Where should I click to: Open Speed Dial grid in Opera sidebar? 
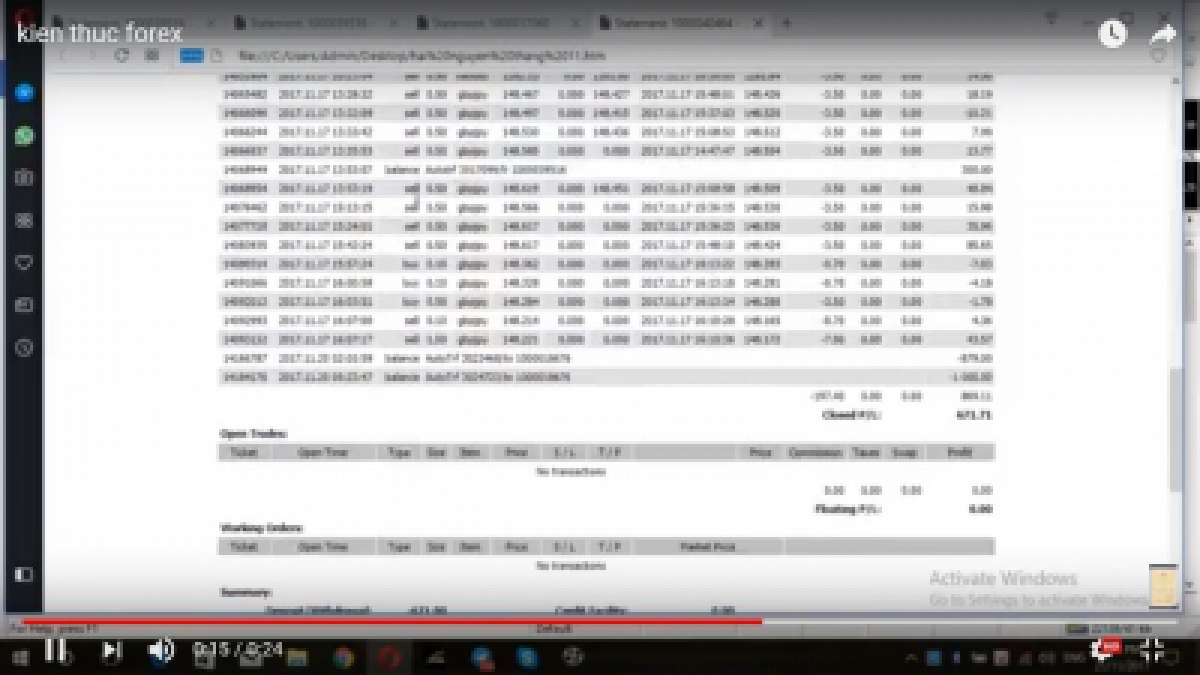pyautogui.click(x=25, y=220)
